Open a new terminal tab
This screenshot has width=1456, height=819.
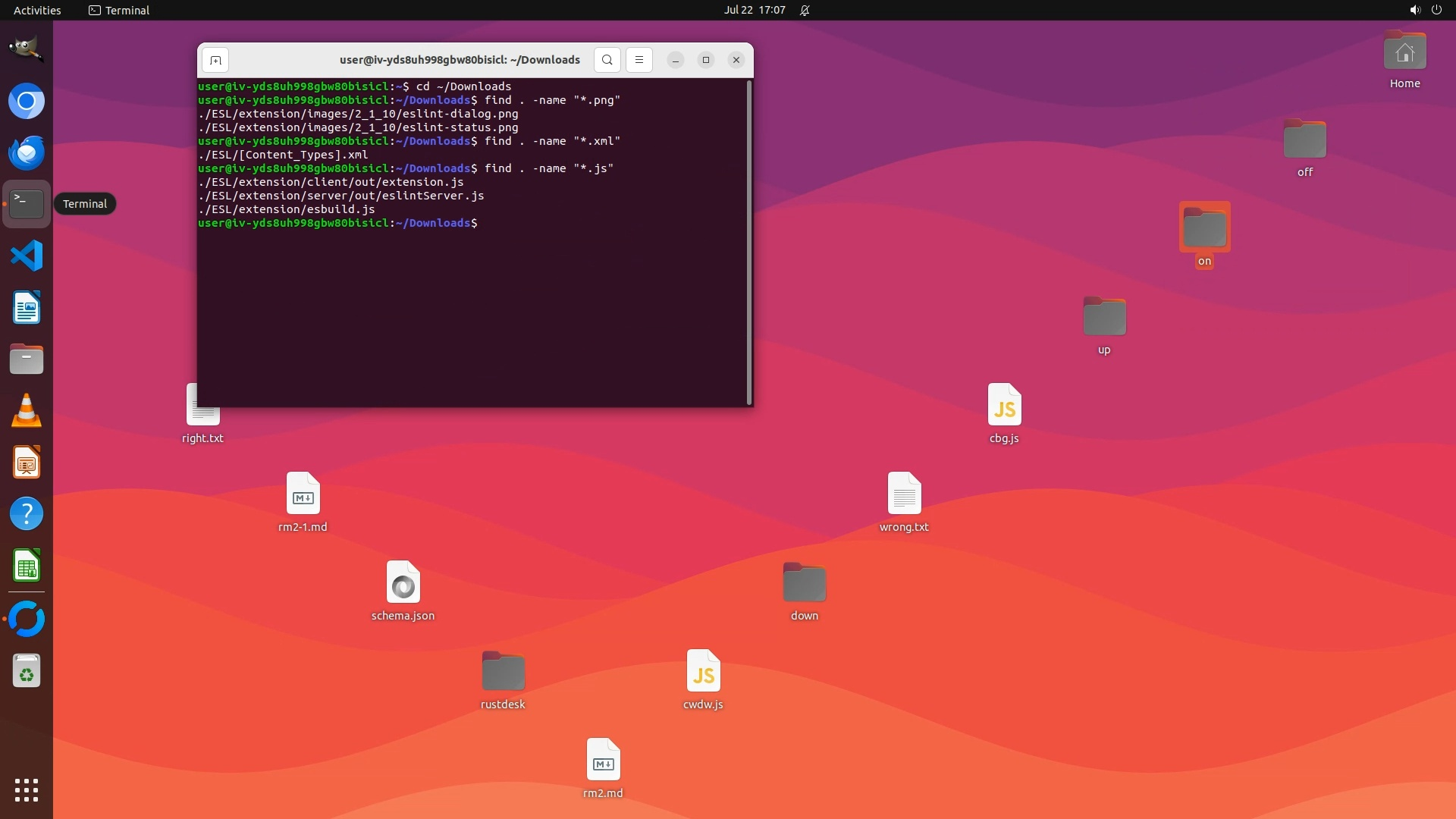pos(215,60)
